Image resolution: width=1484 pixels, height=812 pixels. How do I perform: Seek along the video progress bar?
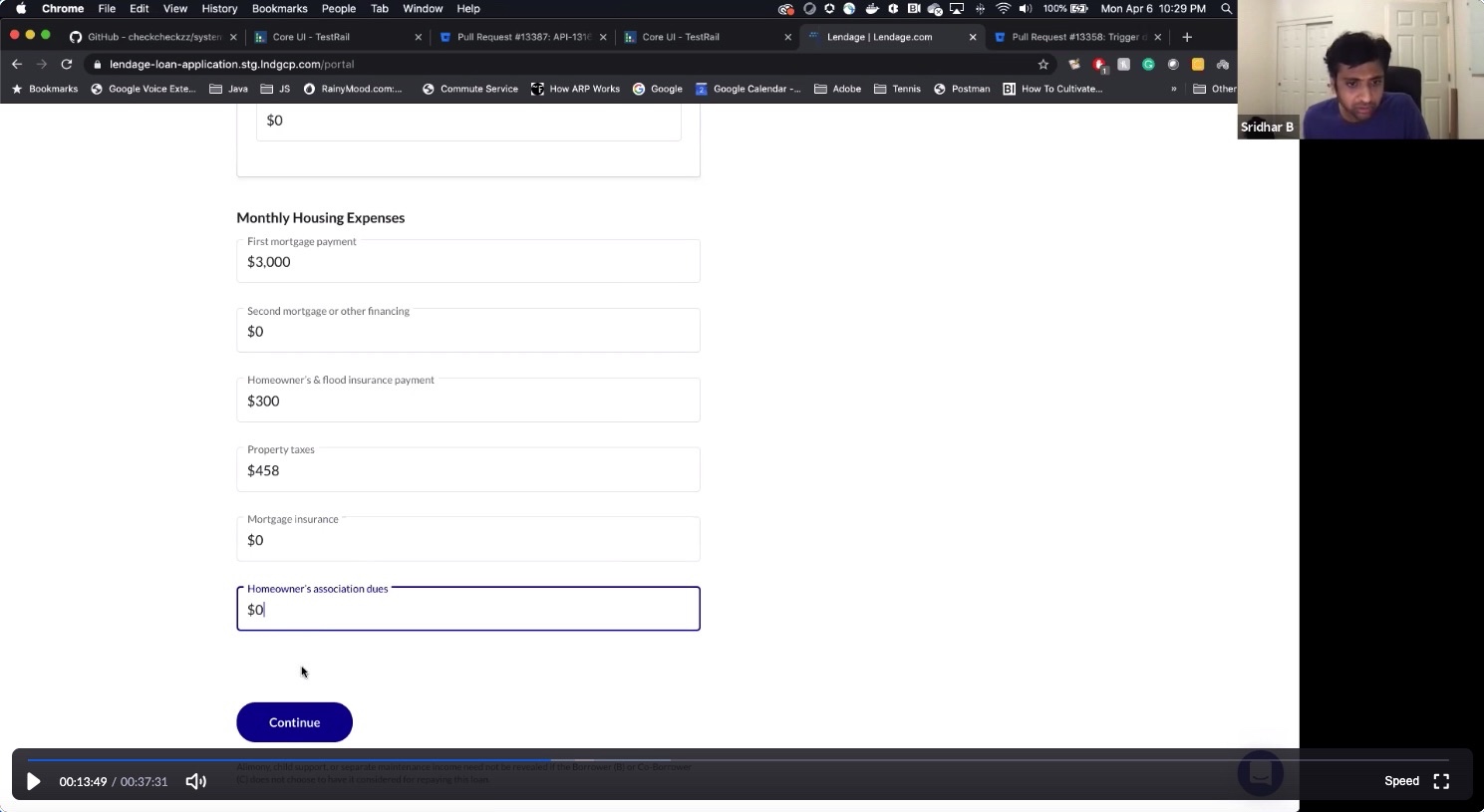(738, 760)
